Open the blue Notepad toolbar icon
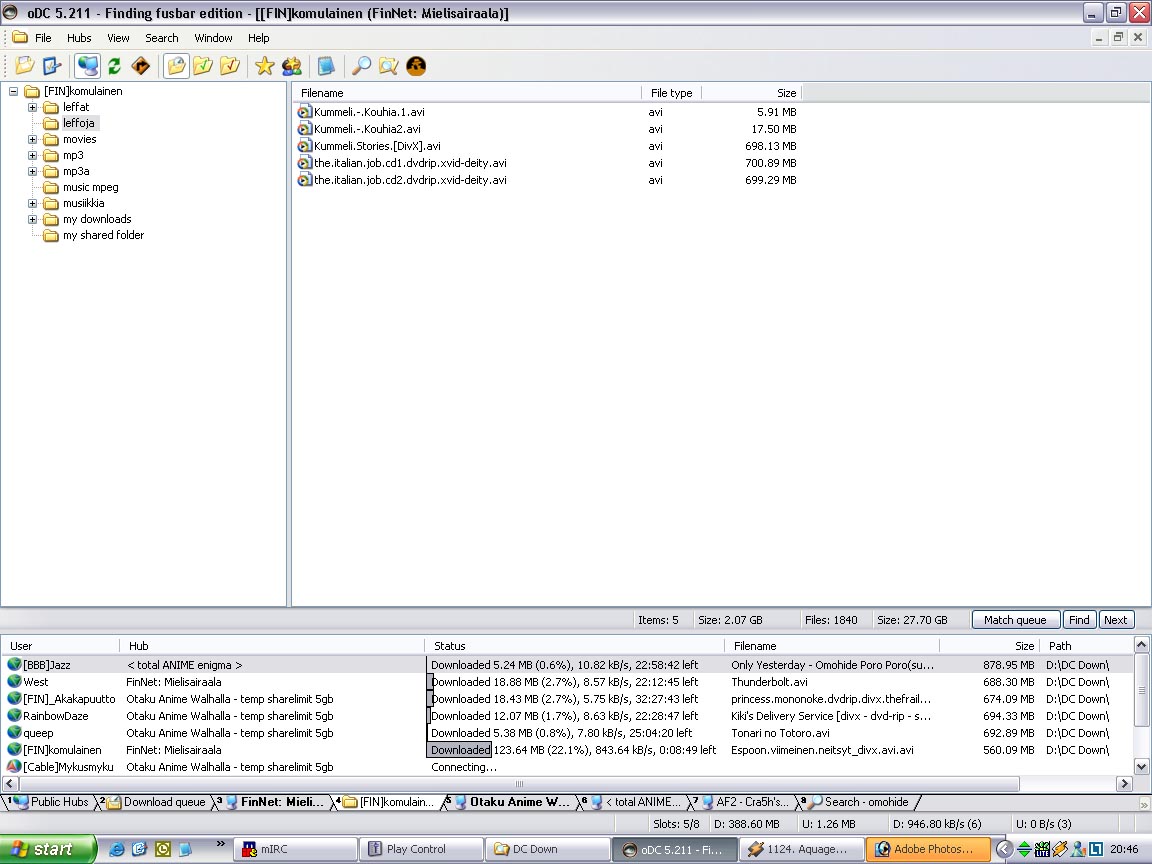The width and height of the screenshot is (1152, 864). point(326,66)
